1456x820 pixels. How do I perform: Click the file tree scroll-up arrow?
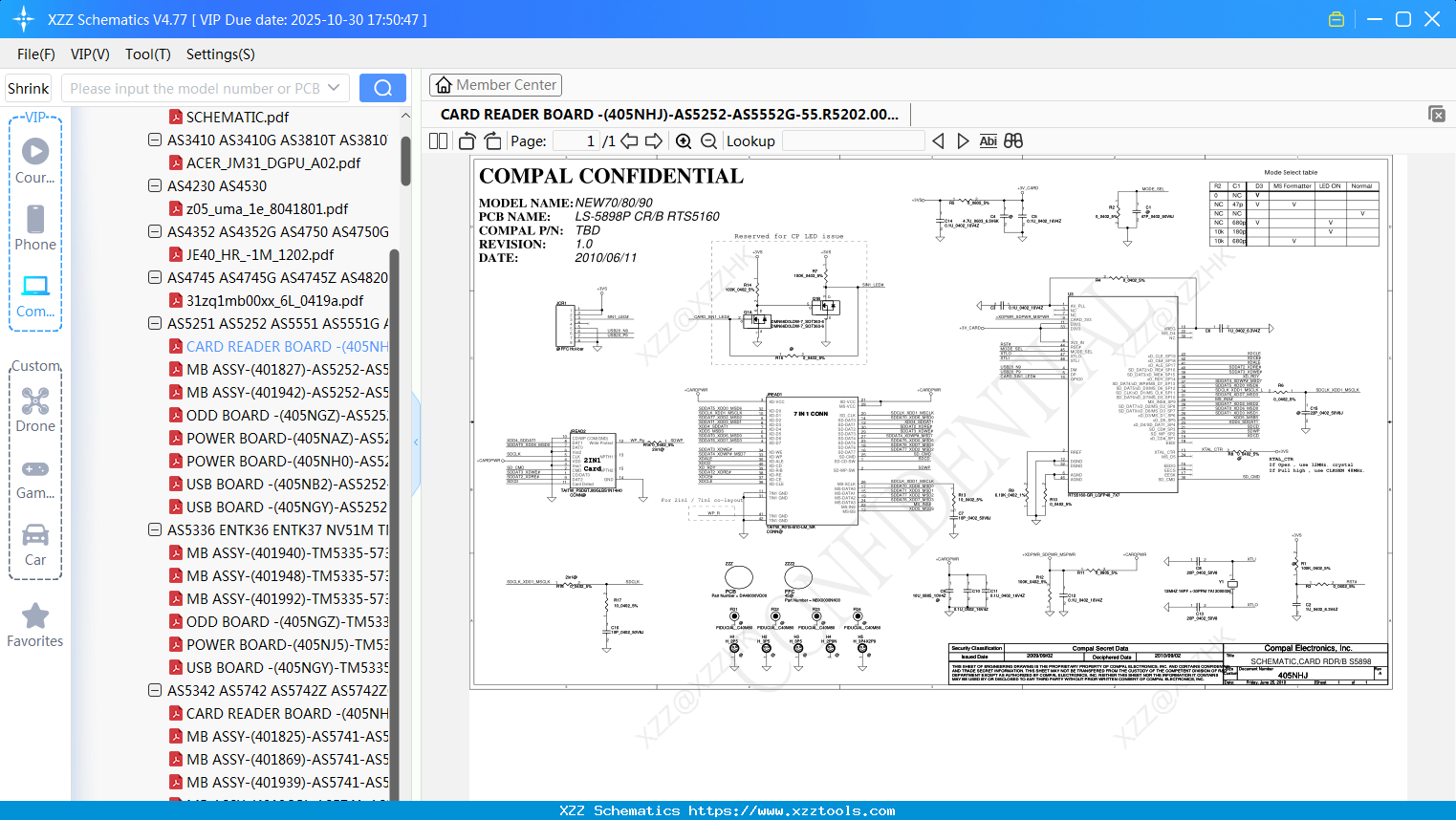[405, 116]
